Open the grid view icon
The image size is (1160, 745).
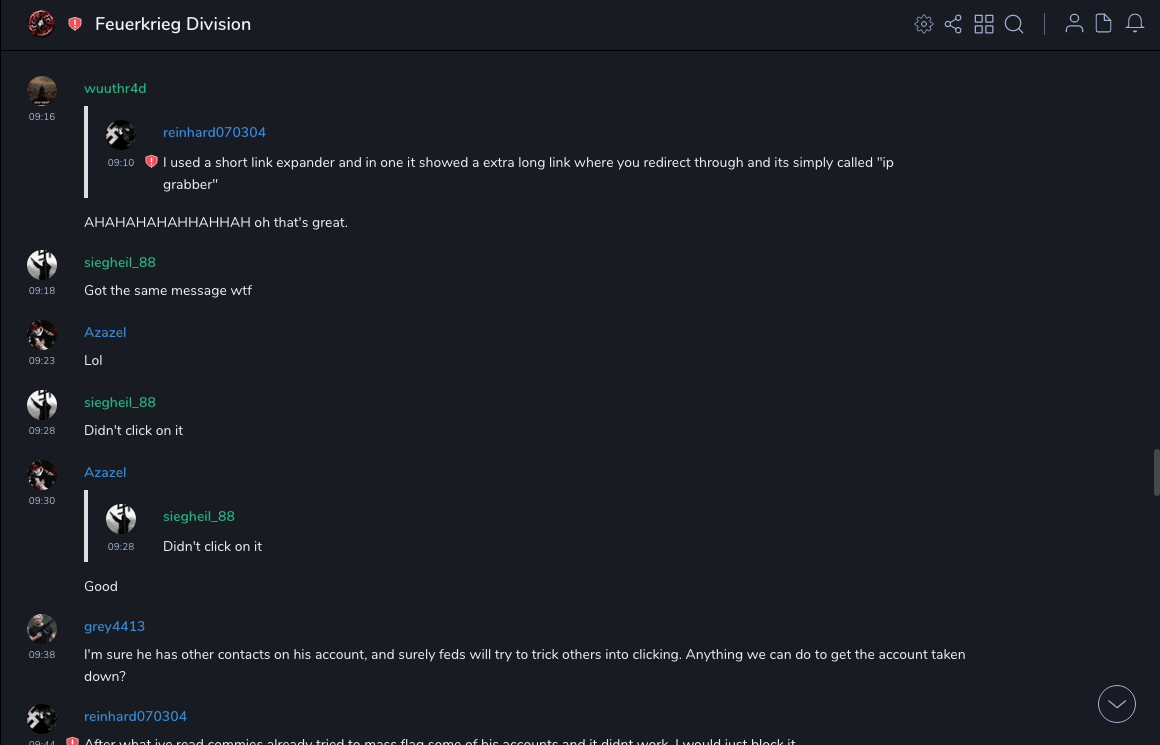(x=984, y=24)
